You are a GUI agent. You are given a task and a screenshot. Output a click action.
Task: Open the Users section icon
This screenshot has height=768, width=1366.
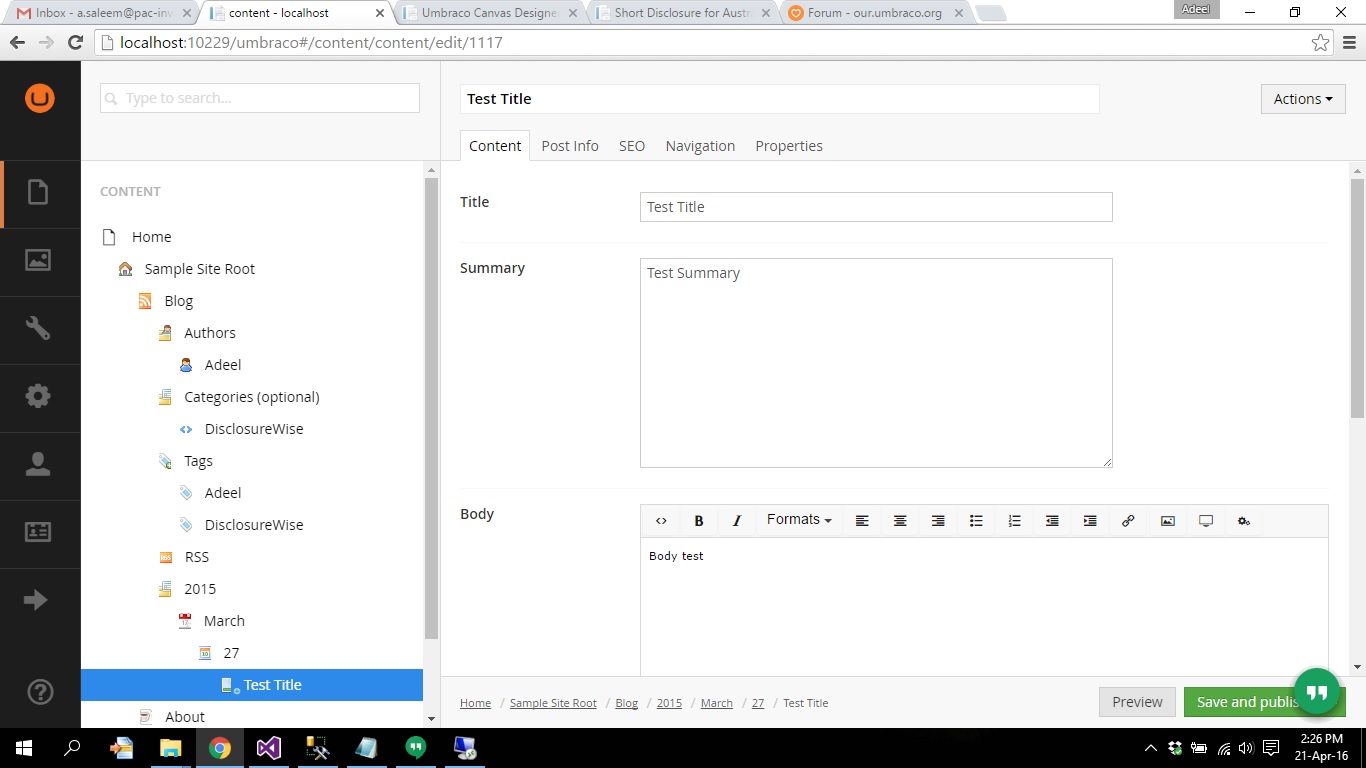coord(38,464)
